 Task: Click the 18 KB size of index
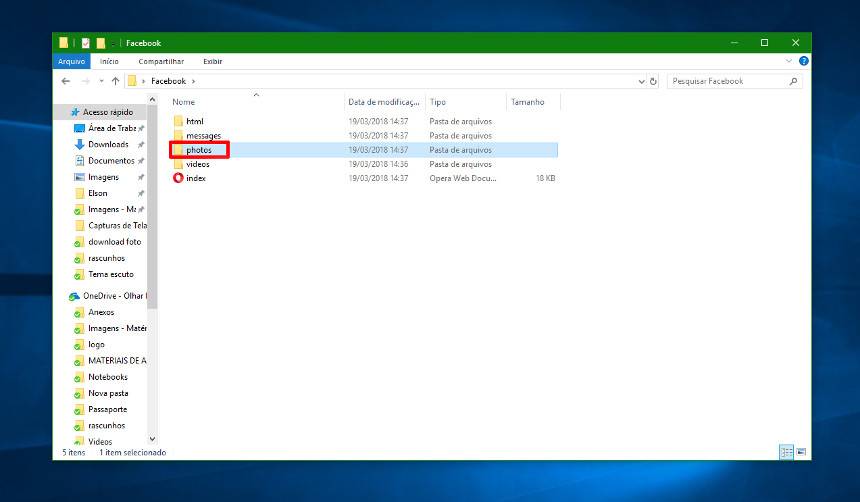click(545, 178)
